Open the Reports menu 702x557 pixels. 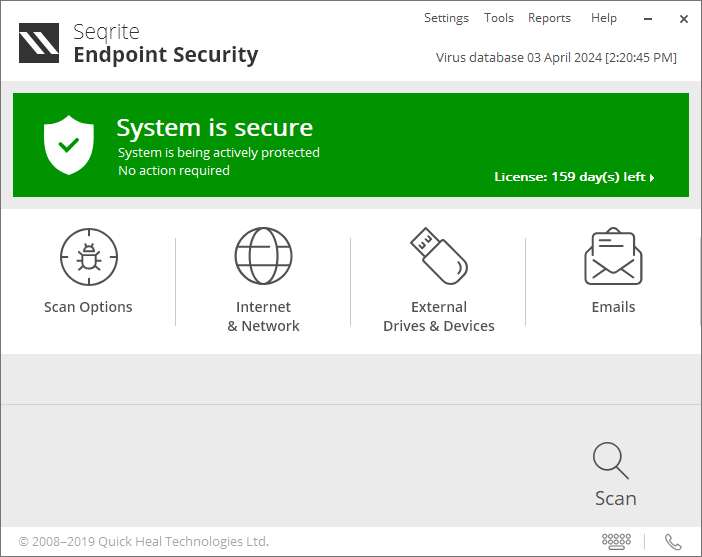tap(549, 18)
